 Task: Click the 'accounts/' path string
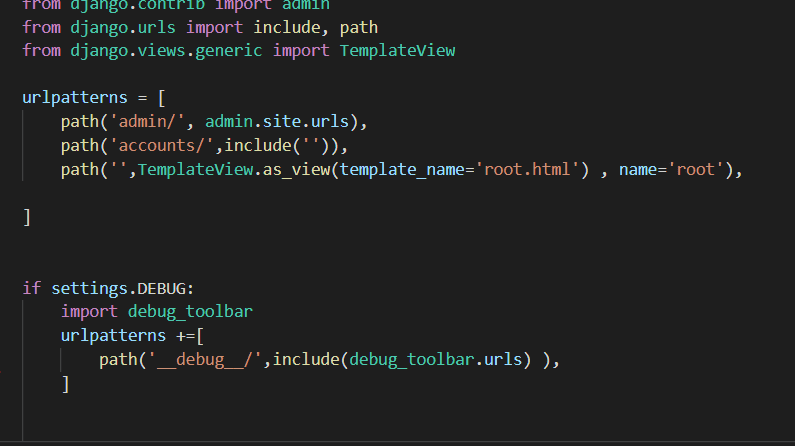[x=161, y=146]
